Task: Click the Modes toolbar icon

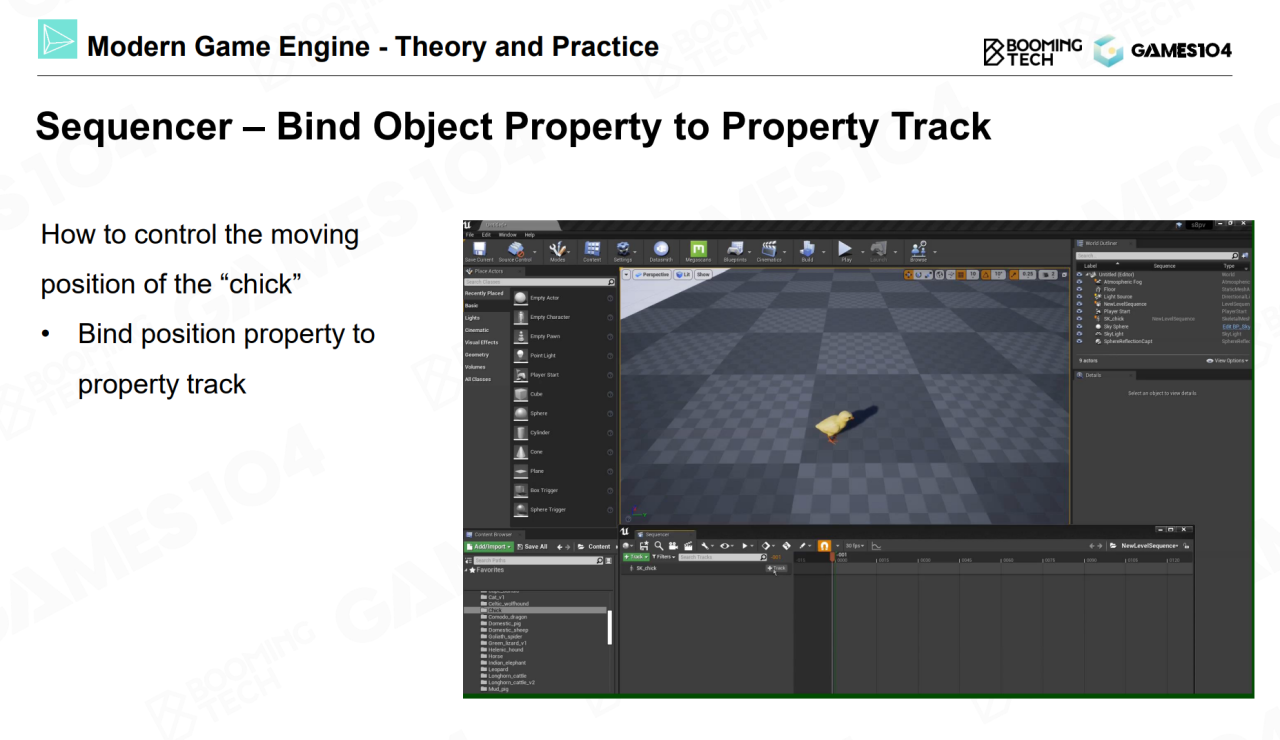Action: click(557, 250)
